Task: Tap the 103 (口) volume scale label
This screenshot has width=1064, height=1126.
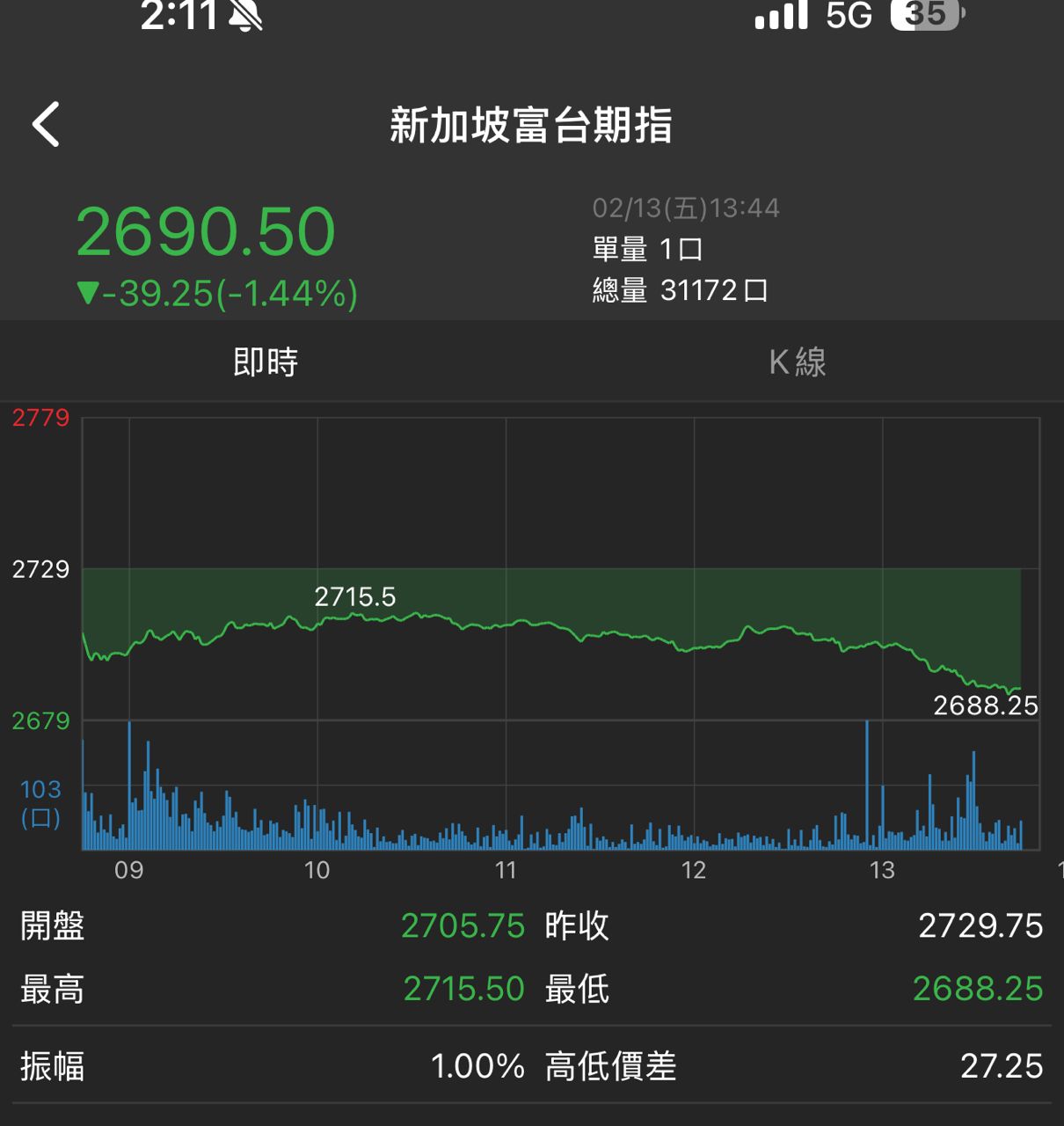Action: pos(40,803)
